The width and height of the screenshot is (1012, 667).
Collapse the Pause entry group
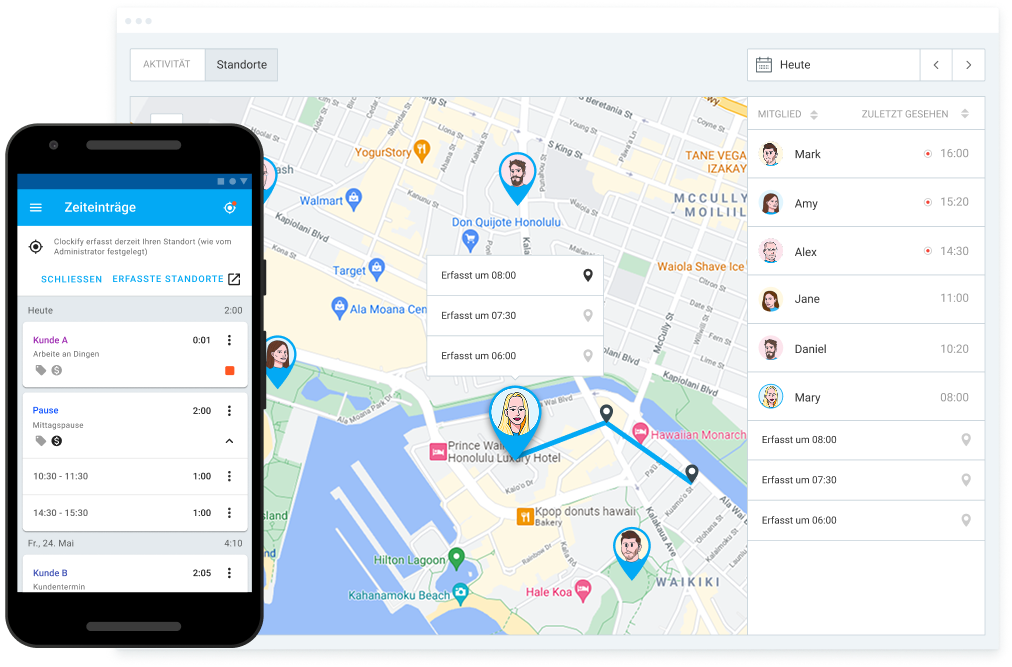pos(229,441)
